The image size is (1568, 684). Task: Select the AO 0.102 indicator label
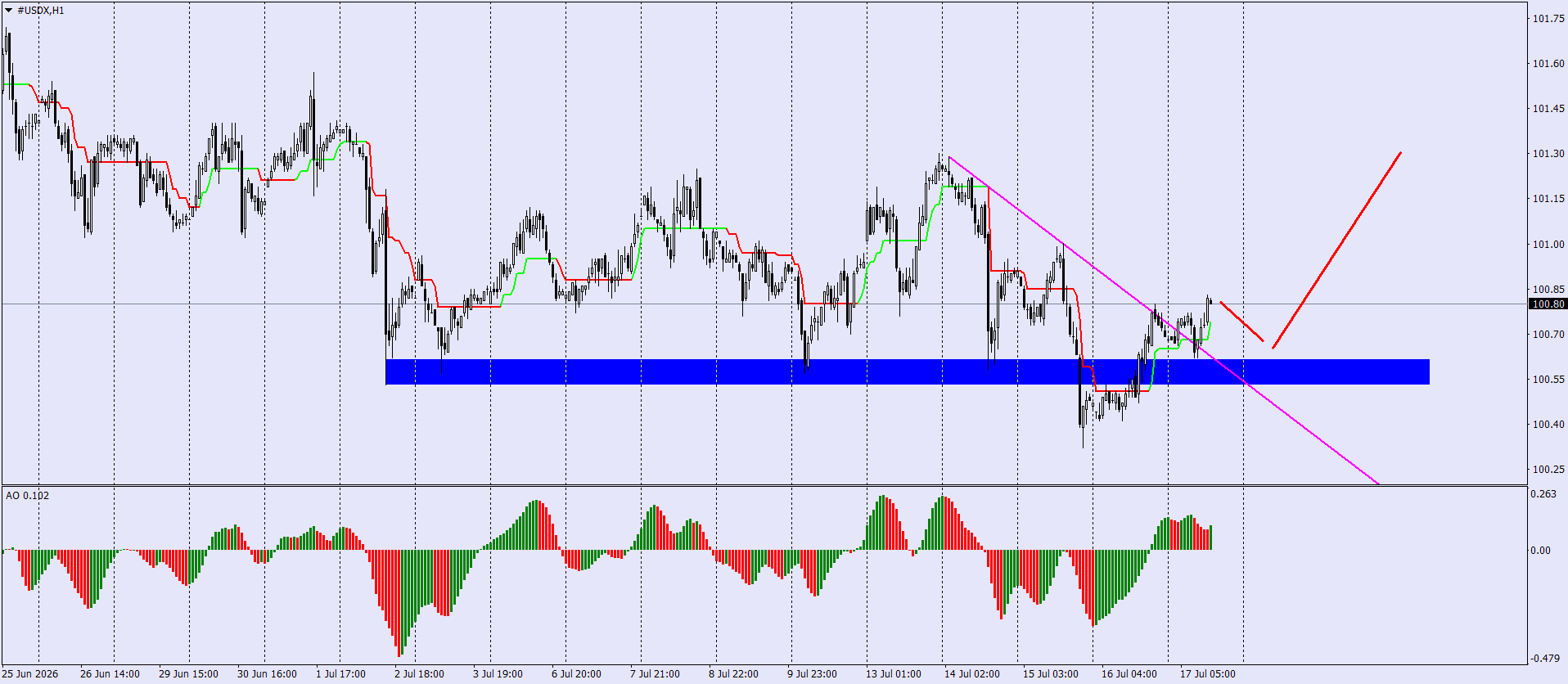point(27,495)
